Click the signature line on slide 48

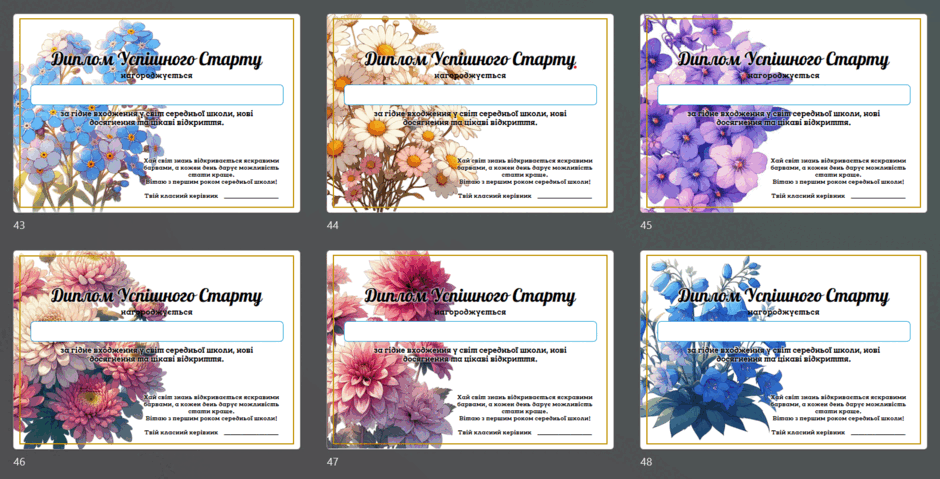(x=878, y=434)
